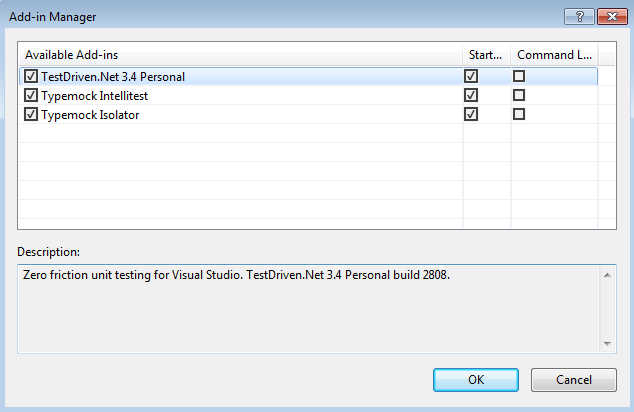Uncheck TestDriven.Net 3.4 Personal add-in checkbox

coord(31,76)
